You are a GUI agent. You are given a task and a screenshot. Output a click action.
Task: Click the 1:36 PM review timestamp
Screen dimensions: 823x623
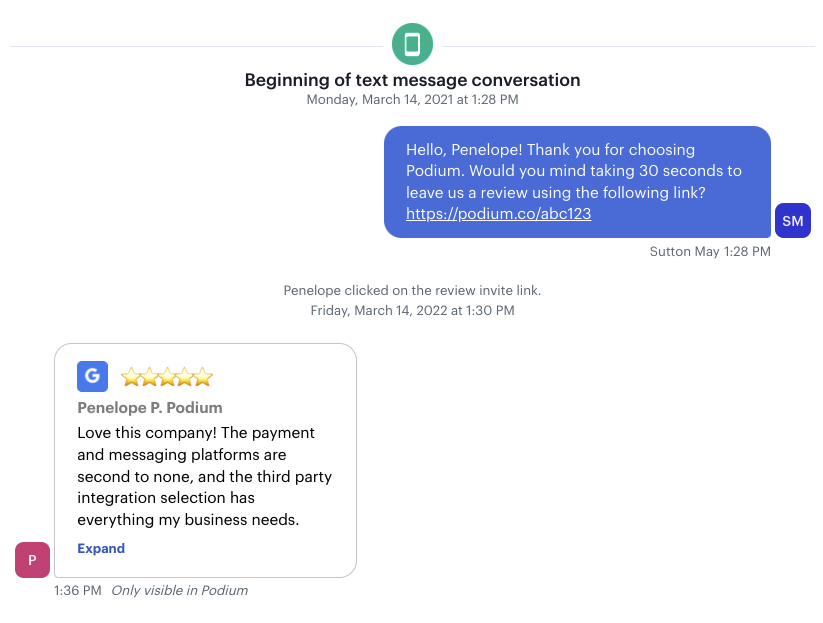[x=78, y=590]
